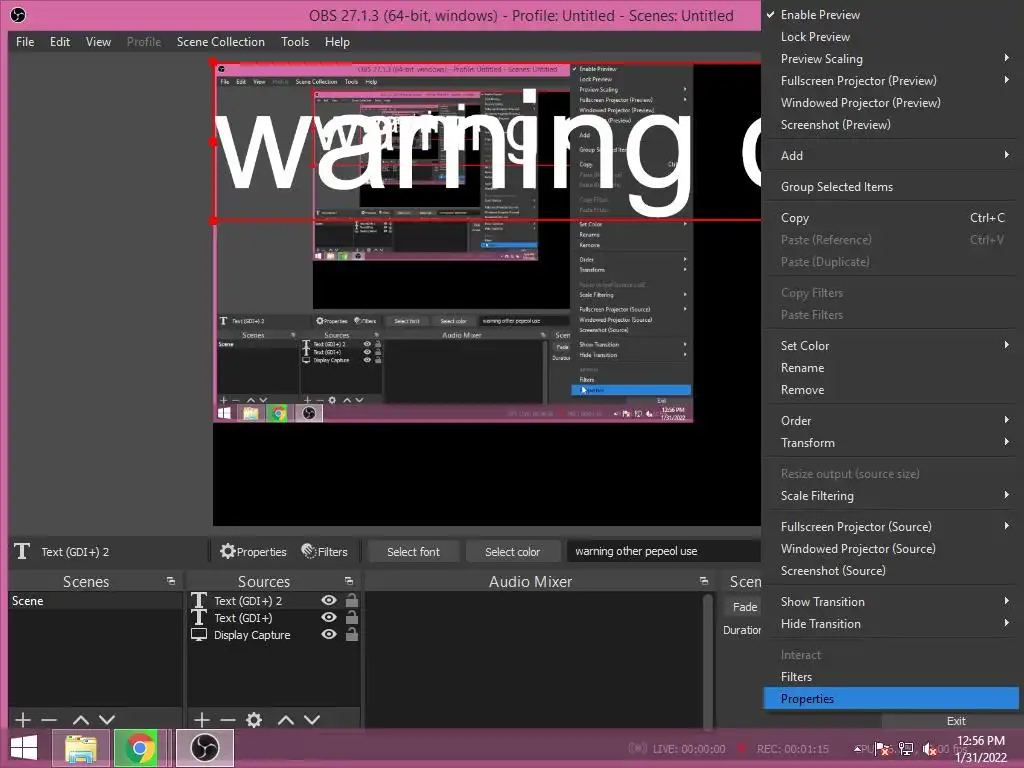Open the File menu
This screenshot has width=1024, height=768.
25,42
